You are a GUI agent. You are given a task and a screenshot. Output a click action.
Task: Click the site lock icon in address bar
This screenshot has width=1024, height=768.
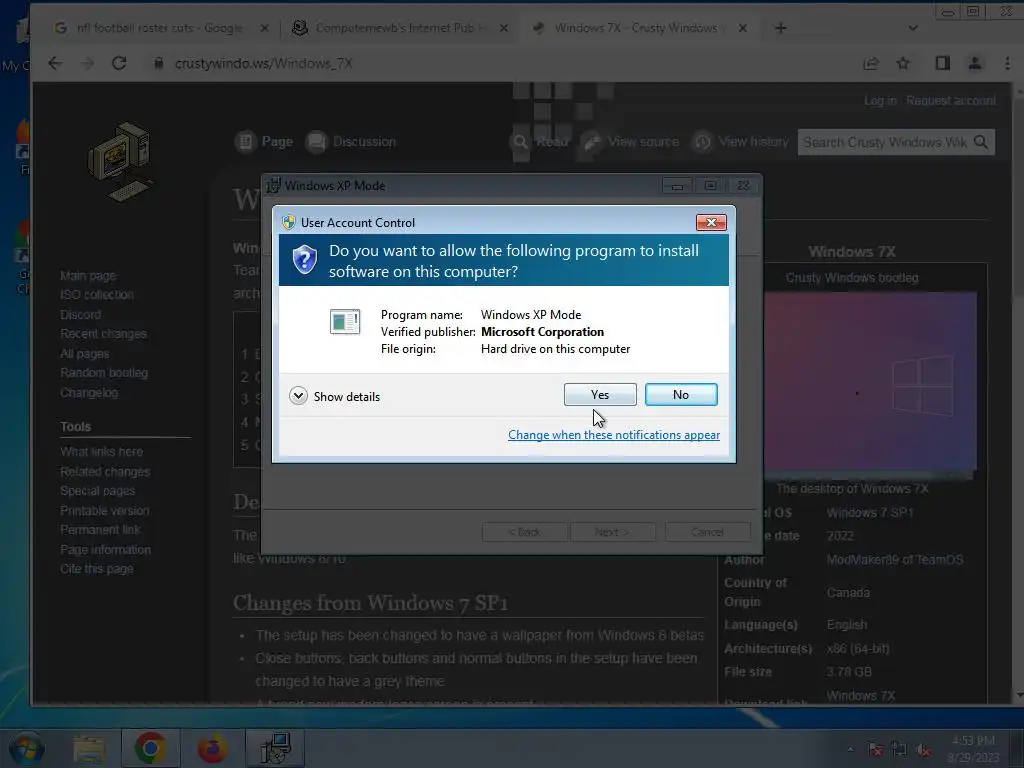coord(158,63)
